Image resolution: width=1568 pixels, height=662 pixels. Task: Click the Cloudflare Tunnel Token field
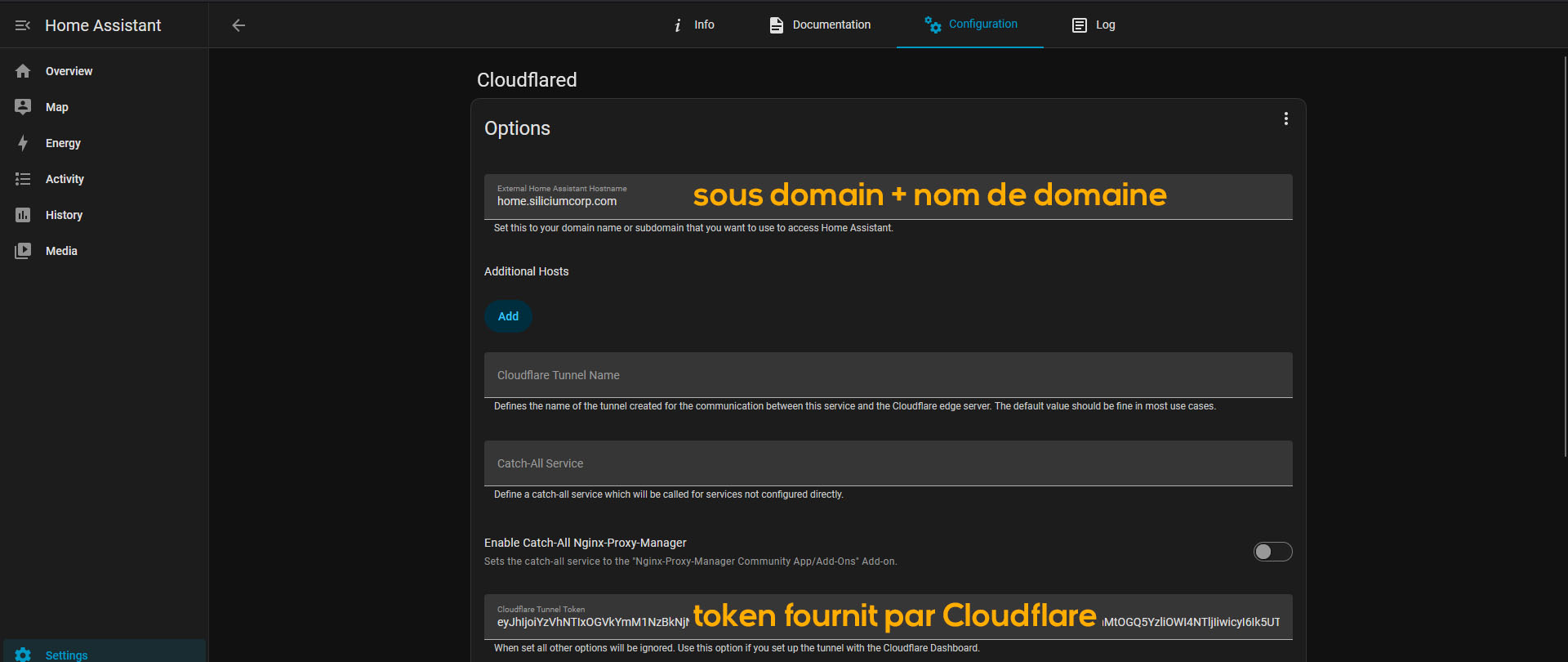[x=889, y=617]
